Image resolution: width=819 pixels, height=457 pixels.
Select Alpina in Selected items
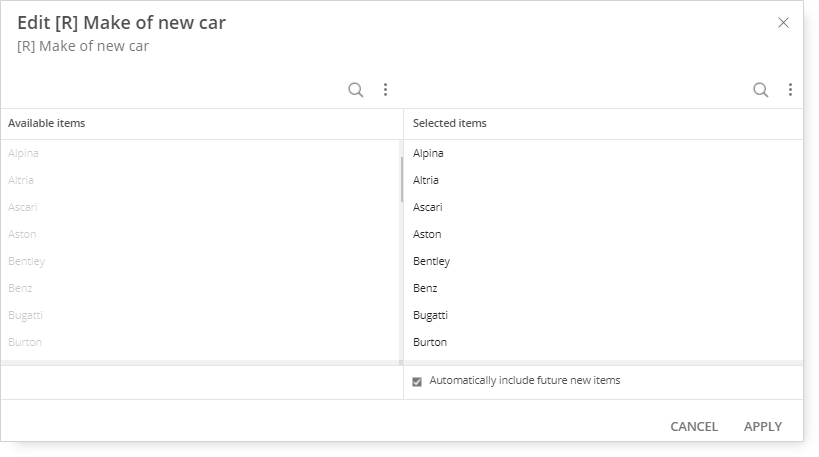click(603, 153)
